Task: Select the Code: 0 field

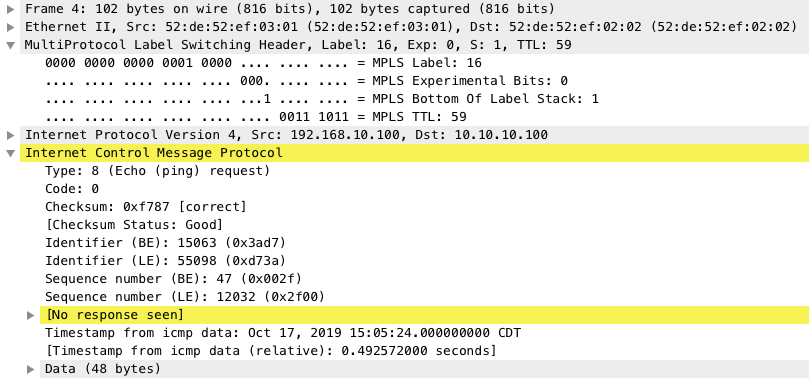Action: point(72,189)
